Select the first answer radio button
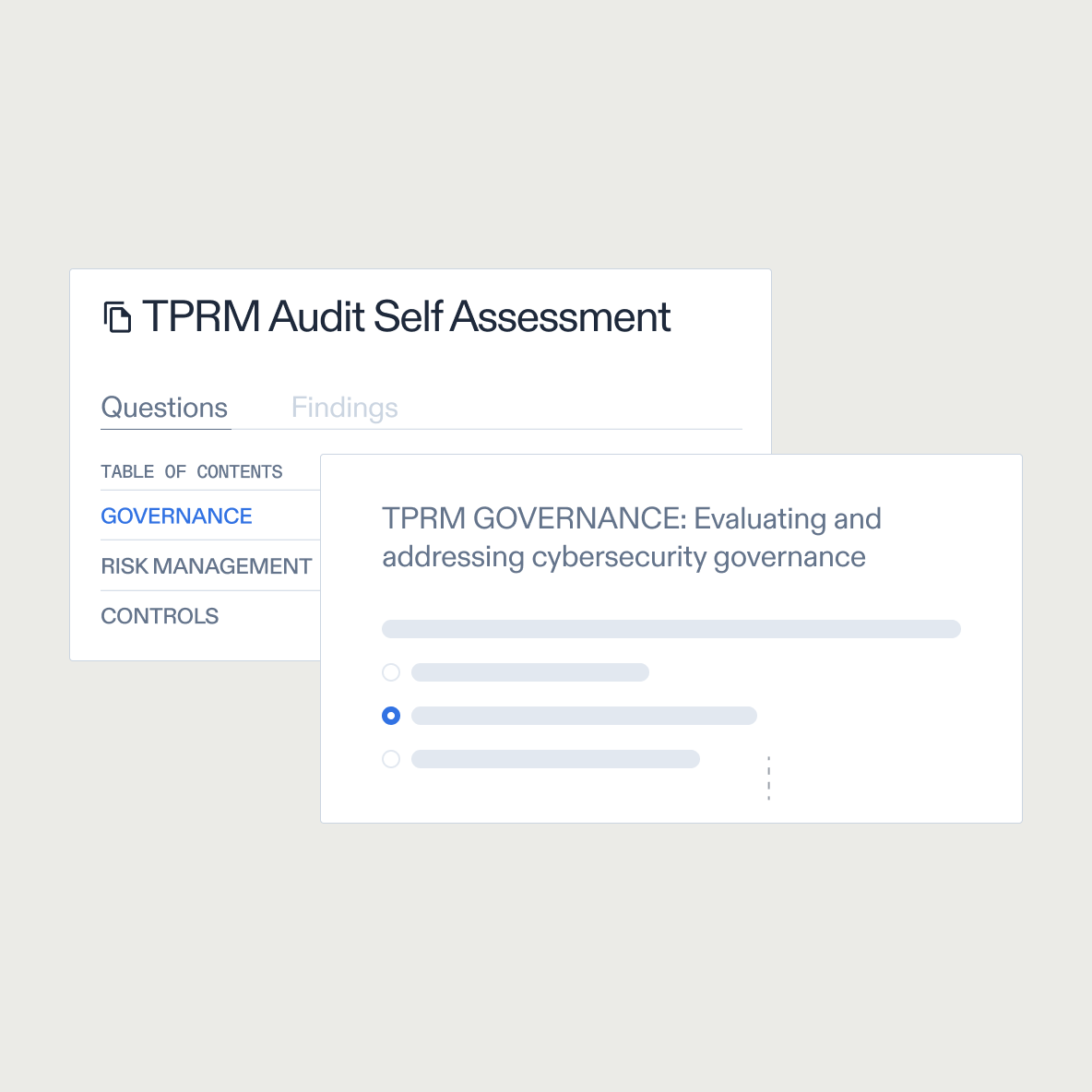Image resolution: width=1092 pixels, height=1092 pixels. tap(390, 672)
